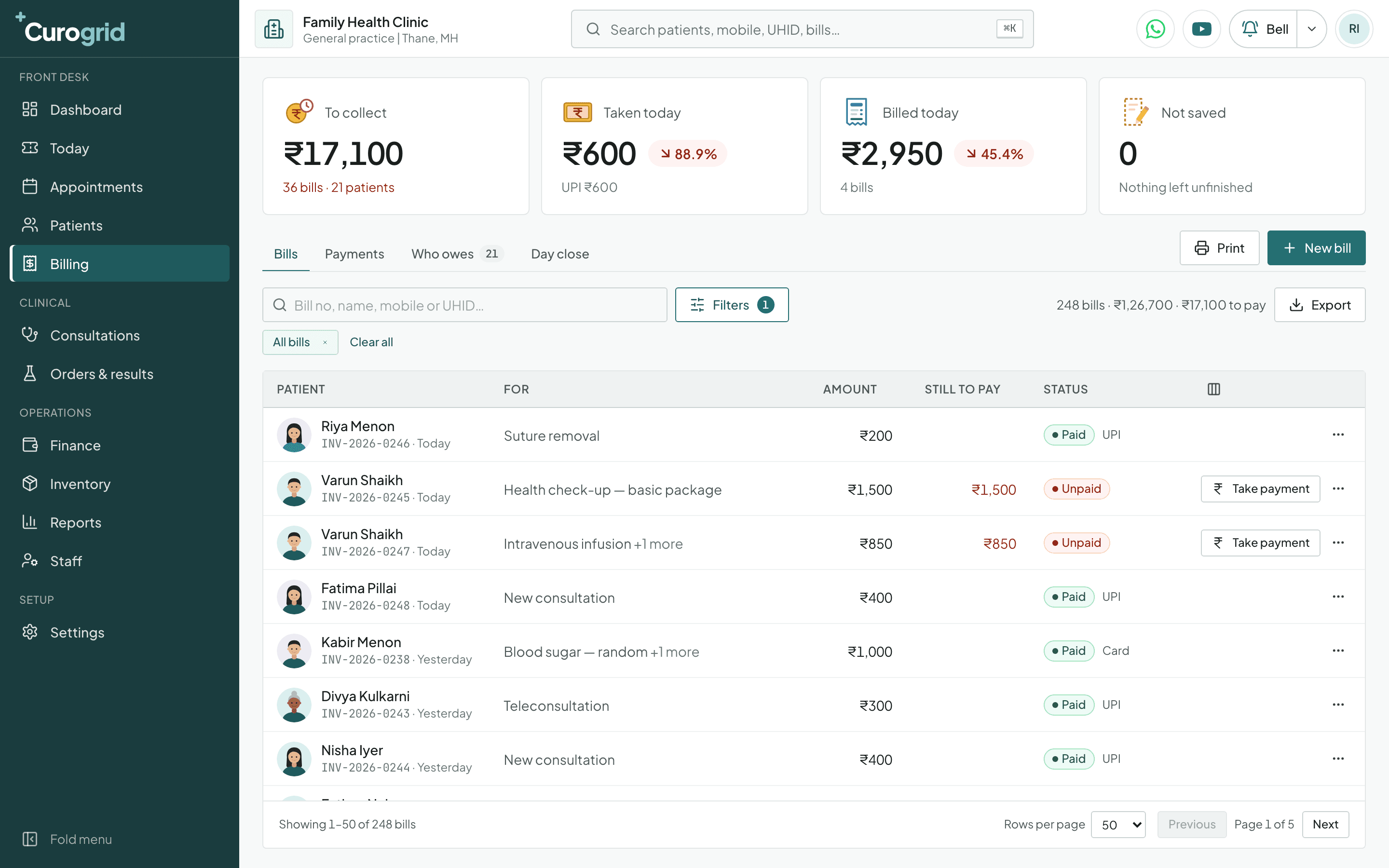Image resolution: width=1389 pixels, height=868 pixels.
Task: Open more options for Riya Menon's bill
Action: (x=1338, y=434)
